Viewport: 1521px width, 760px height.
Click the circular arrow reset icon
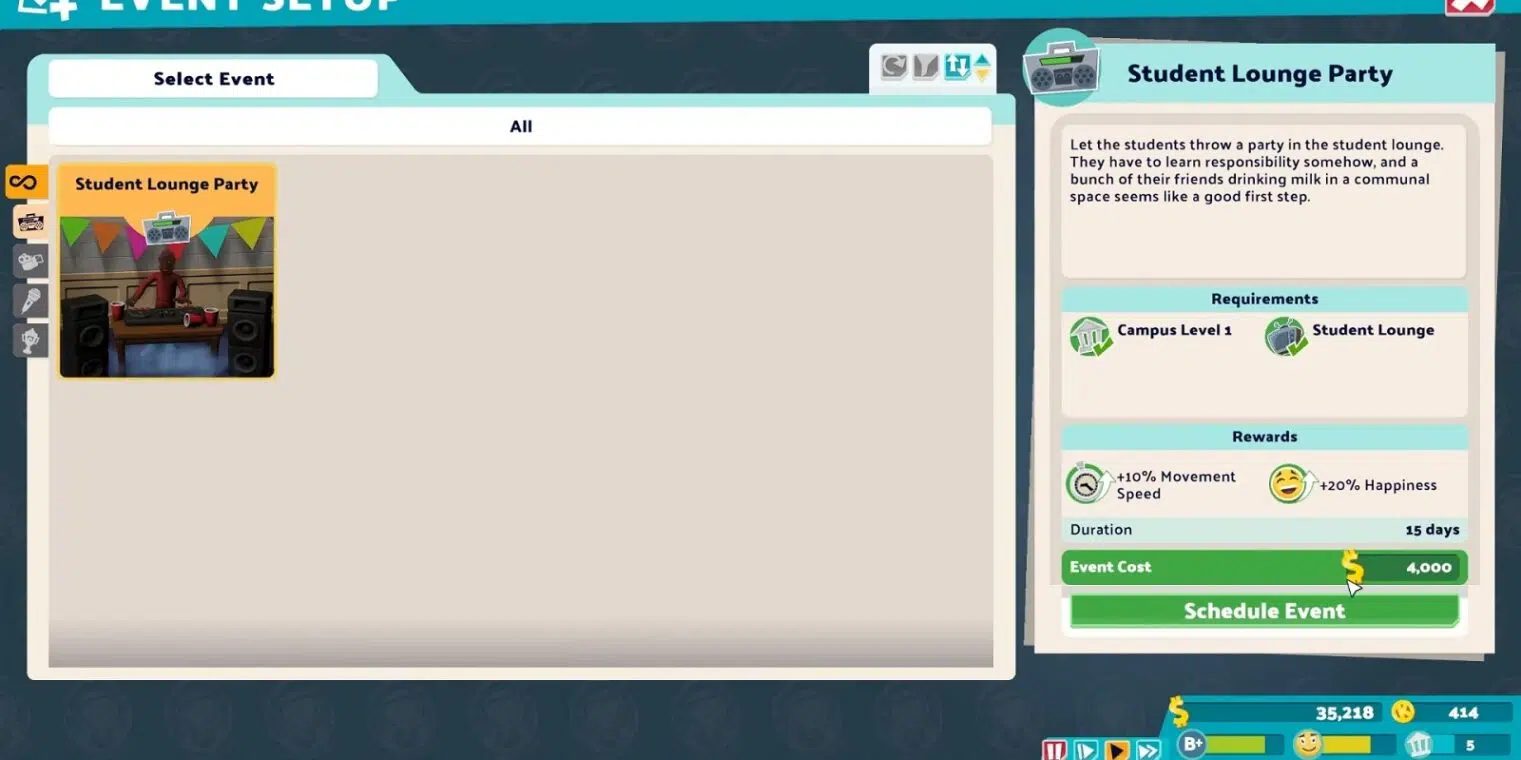893,67
